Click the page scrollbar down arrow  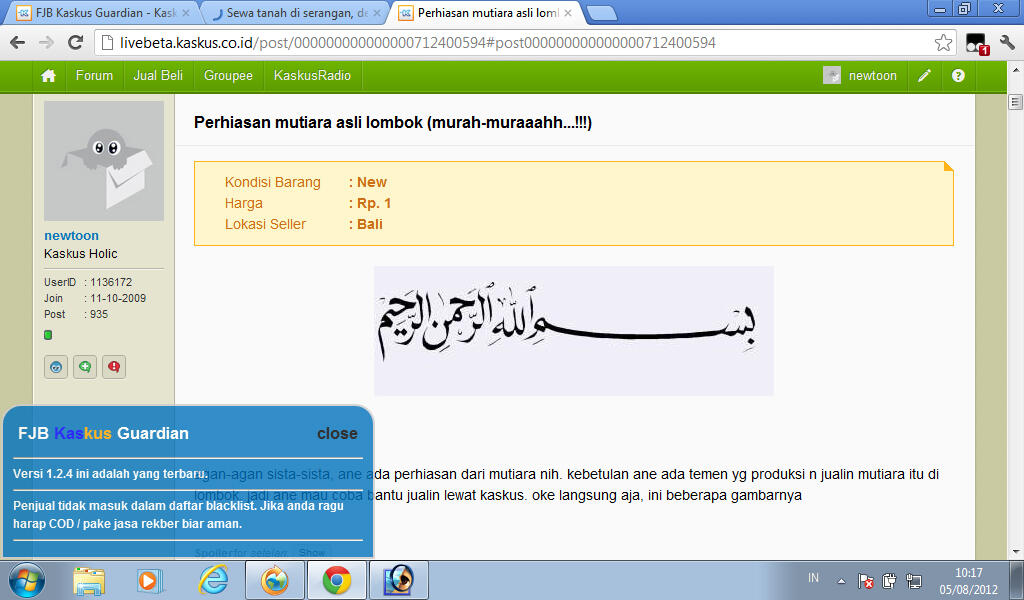[x=1015, y=552]
